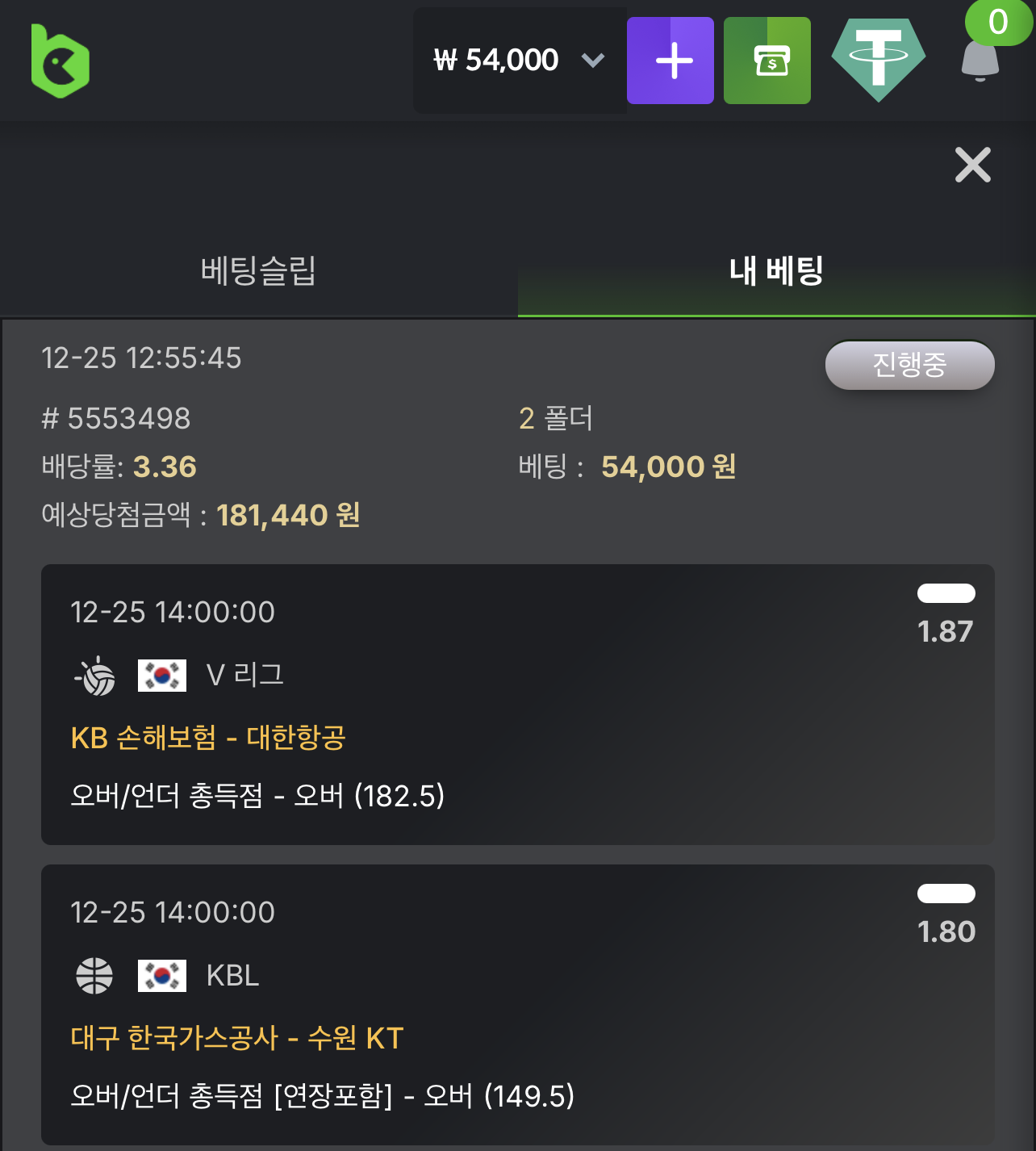The image size is (1036, 1151).
Task: Click the Tether diamond icon
Action: tap(878, 60)
